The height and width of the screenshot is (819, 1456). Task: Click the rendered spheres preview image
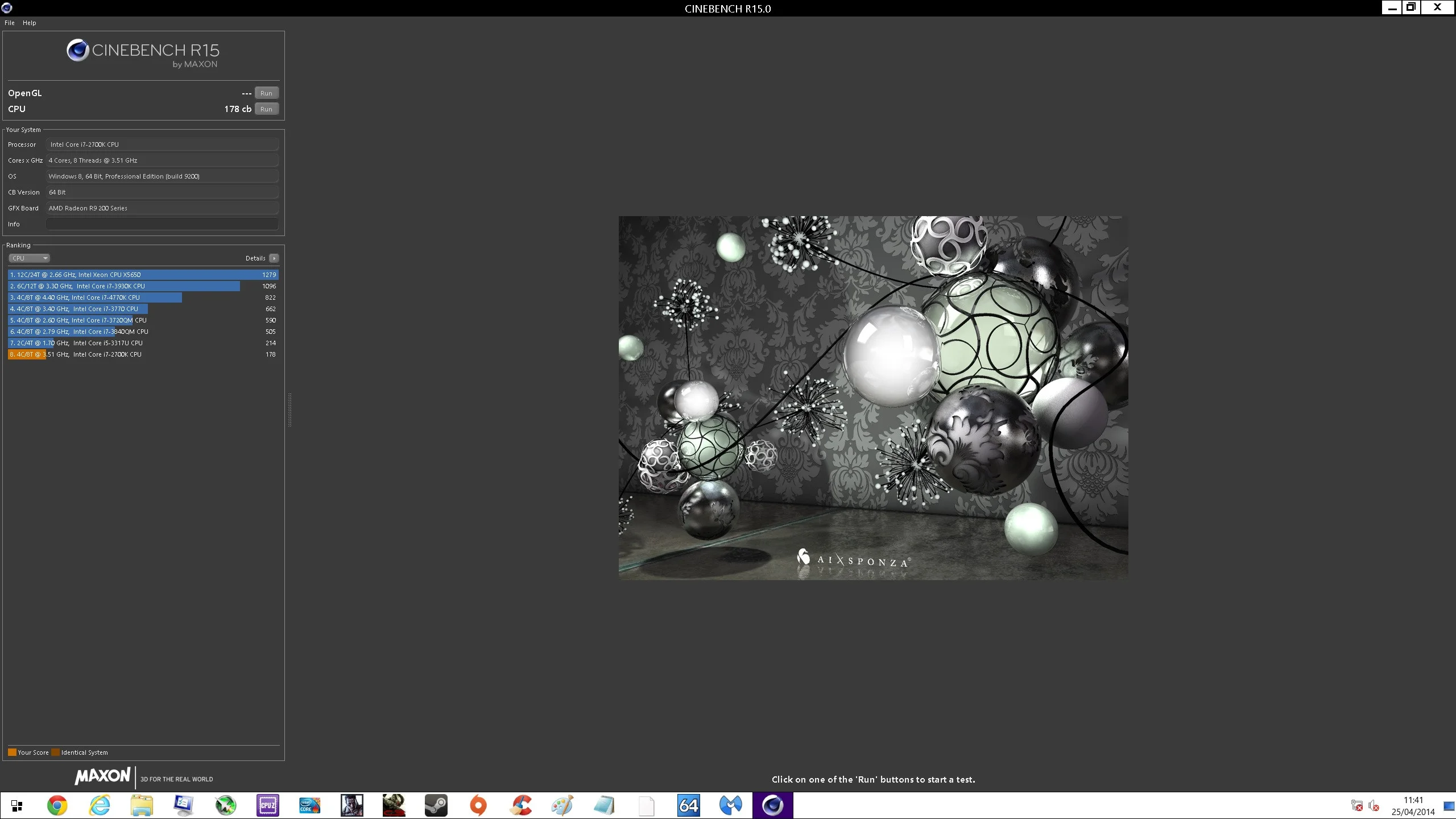tap(873, 398)
